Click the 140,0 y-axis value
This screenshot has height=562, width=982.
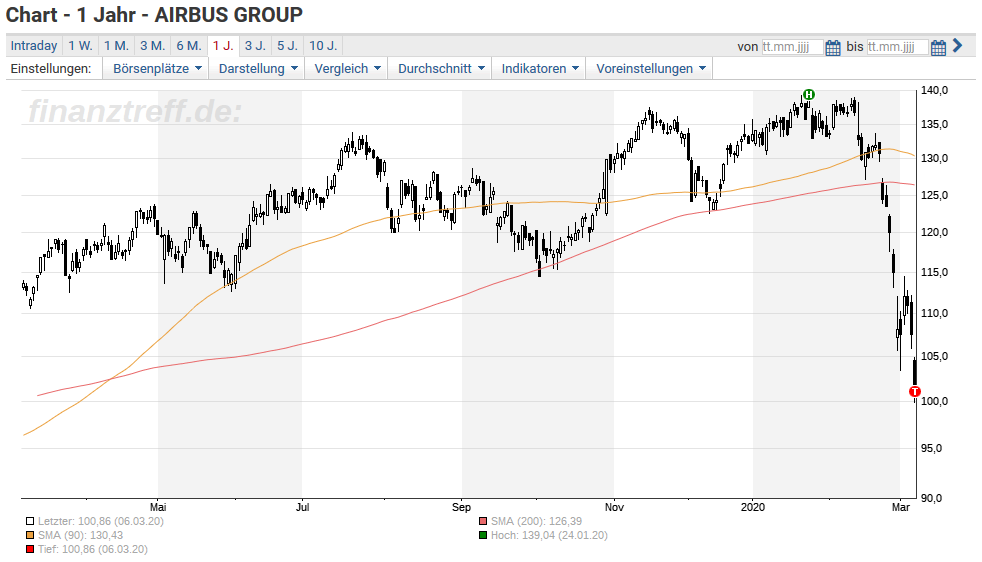coord(934,90)
